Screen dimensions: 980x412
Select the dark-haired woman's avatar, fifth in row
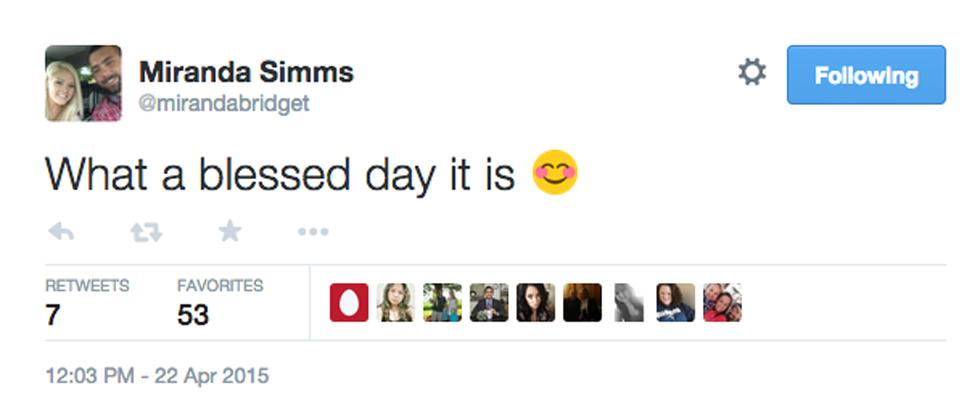click(535, 303)
